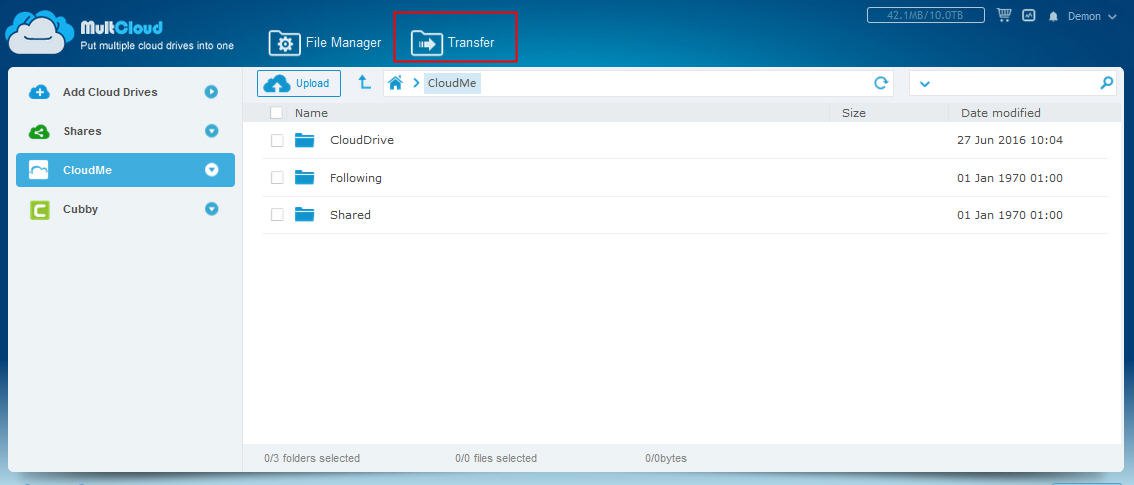The height and width of the screenshot is (485, 1134).
Task: Sort by the Name column header
Action: click(x=311, y=113)
